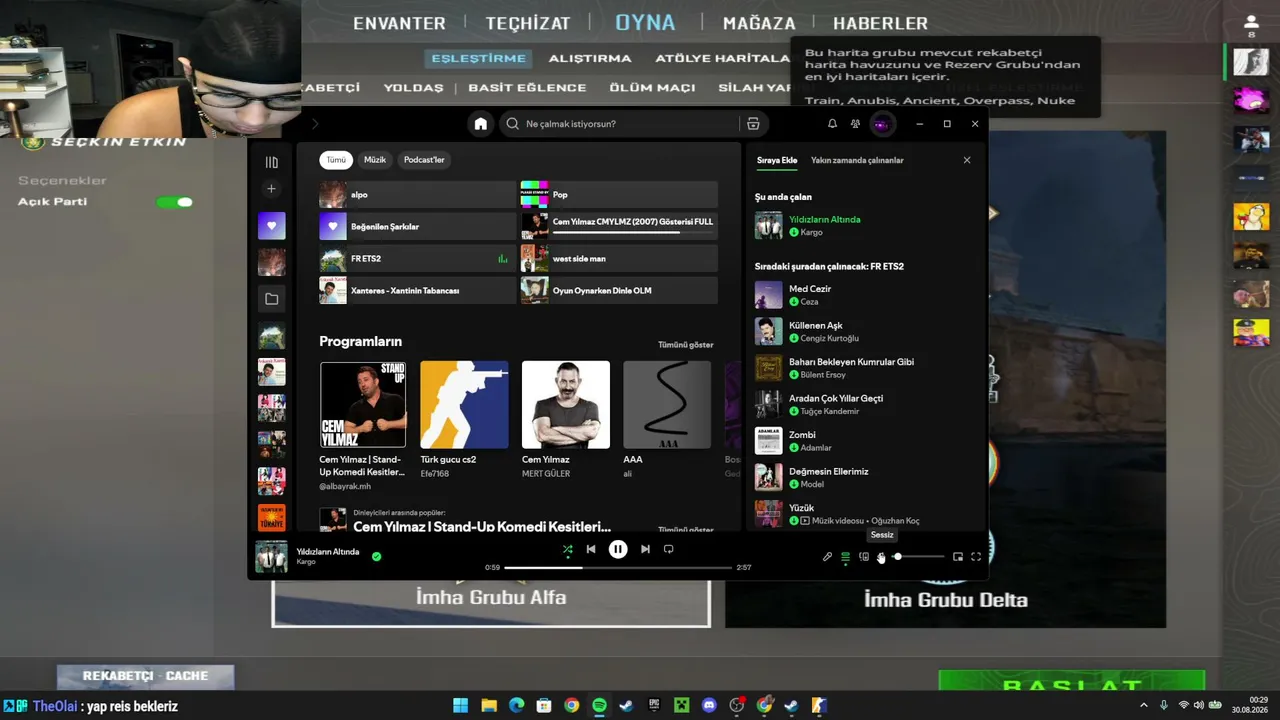Open the folder item in Spotify sidebar
Image resolution: width=1280 pixels, height=720 pixels.
pos(271,298)
